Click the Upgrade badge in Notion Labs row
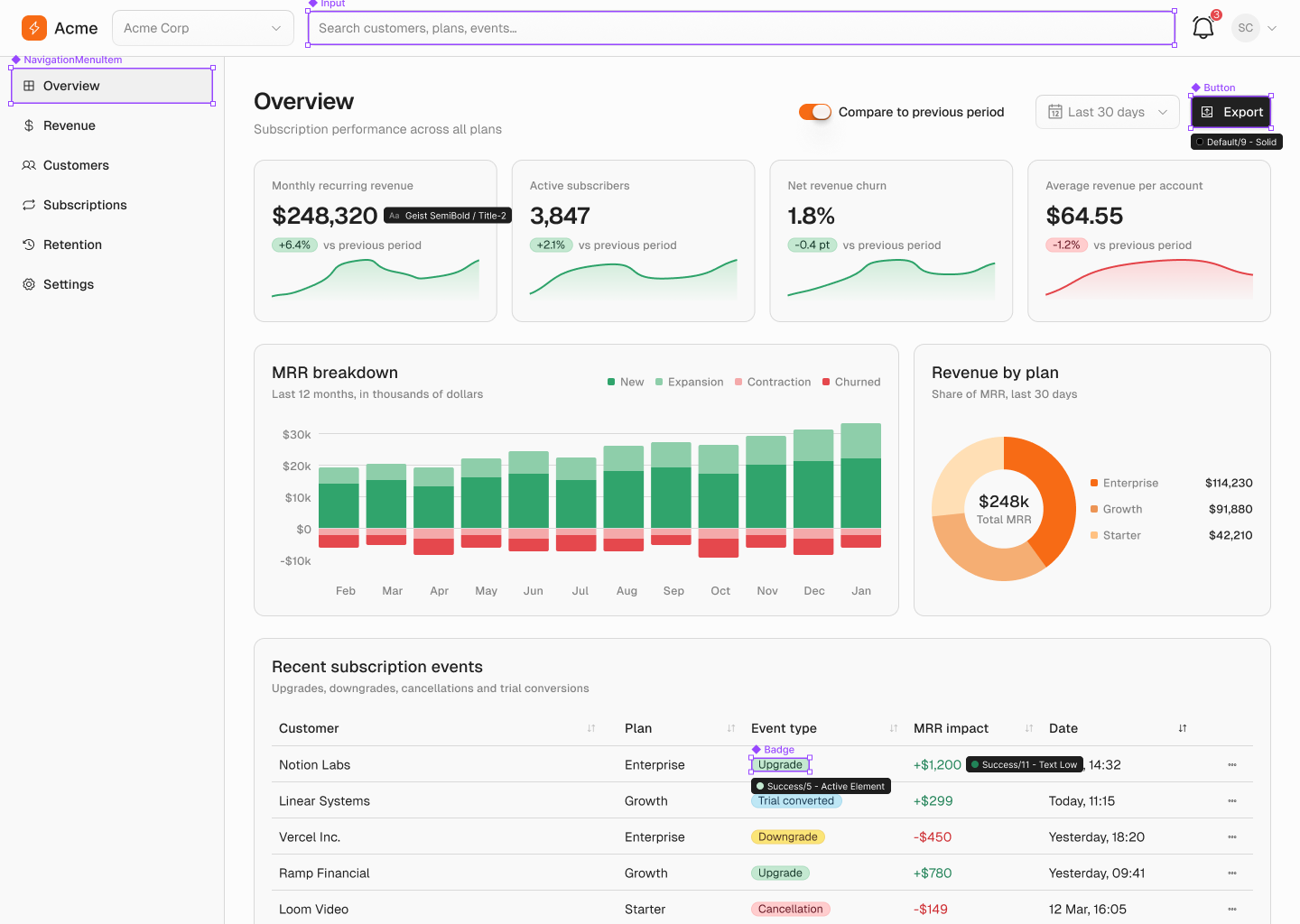 point(780,765)
